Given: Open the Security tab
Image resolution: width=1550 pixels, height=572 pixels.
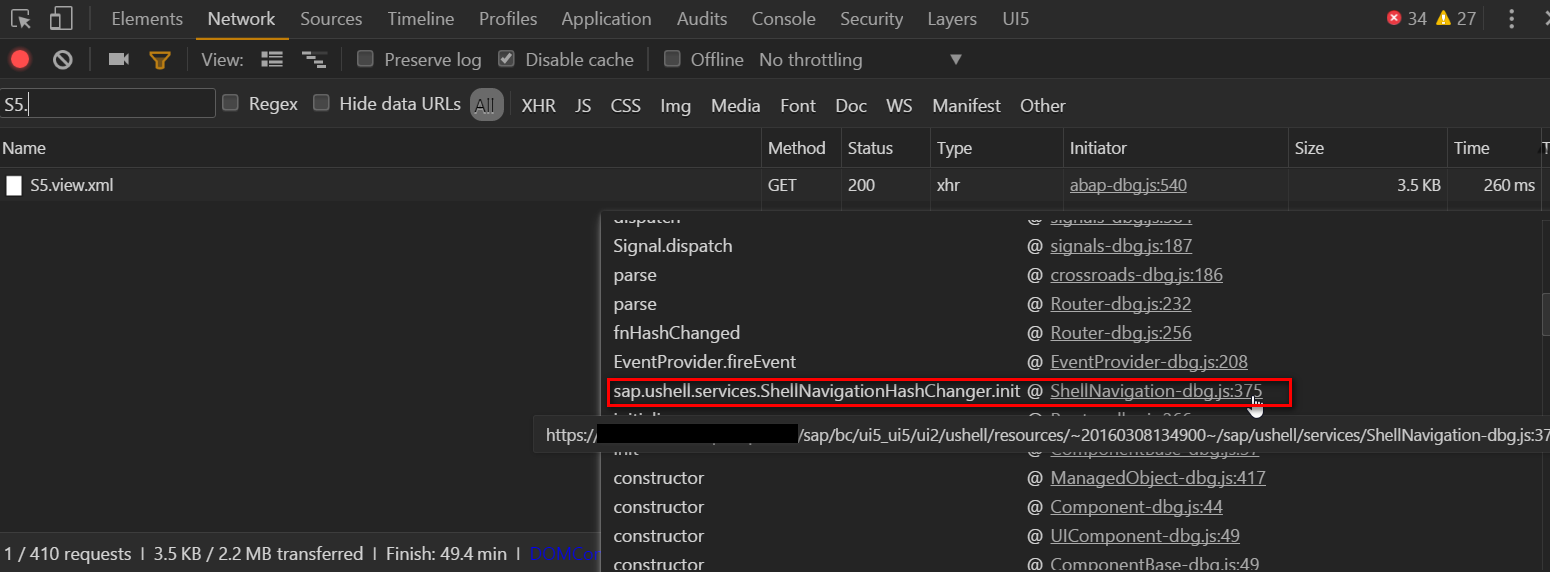Looking at the screenshot, I should coord(872,19).
